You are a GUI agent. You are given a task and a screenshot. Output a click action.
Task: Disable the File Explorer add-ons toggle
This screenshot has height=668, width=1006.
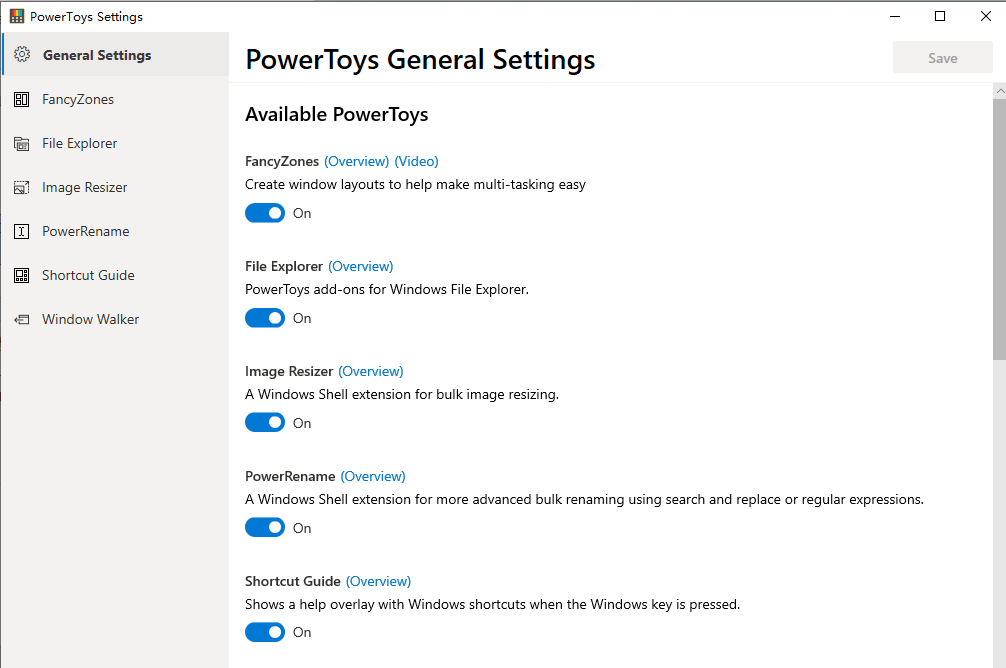point(265,318)
